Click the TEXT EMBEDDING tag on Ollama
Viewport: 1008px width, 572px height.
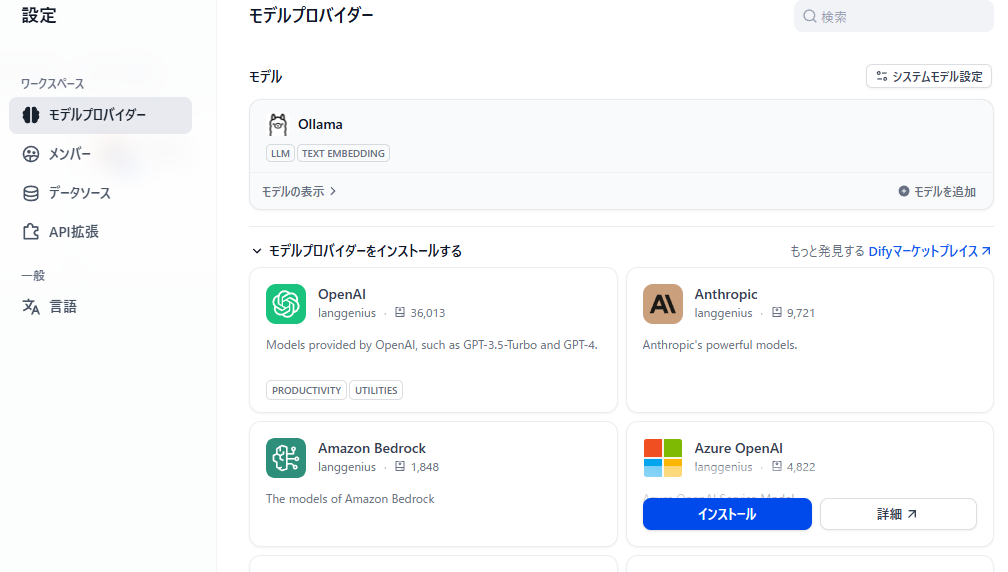tap(343, 154)
